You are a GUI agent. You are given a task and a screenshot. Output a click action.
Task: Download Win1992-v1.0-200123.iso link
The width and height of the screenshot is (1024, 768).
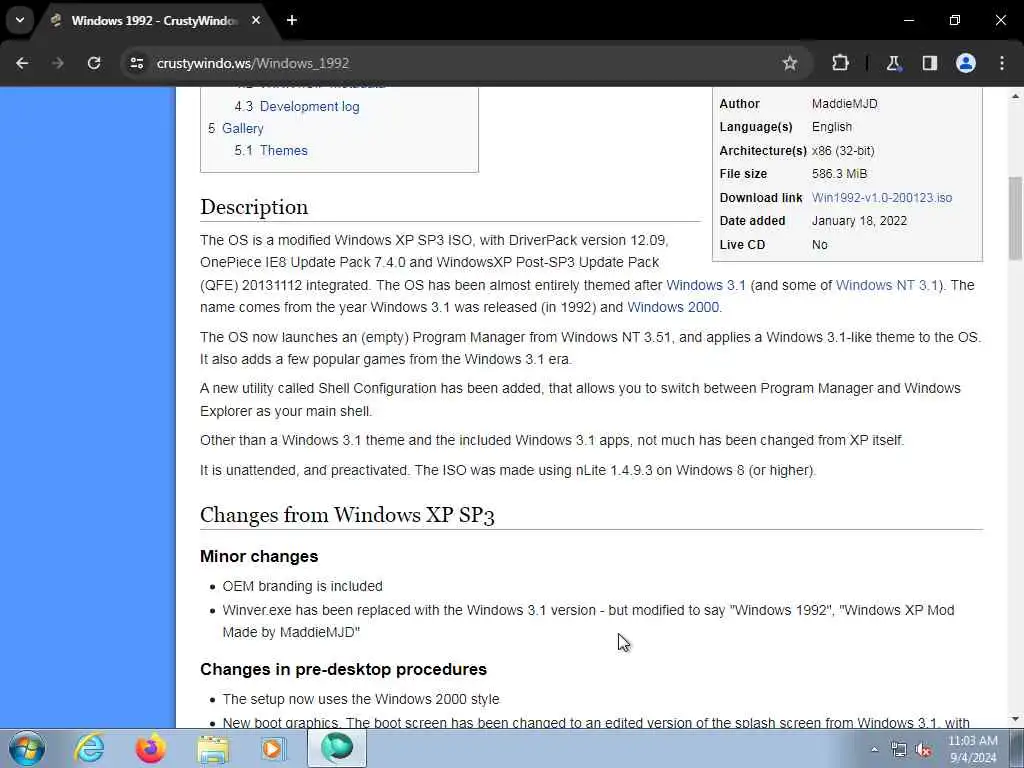coord(882,198)
